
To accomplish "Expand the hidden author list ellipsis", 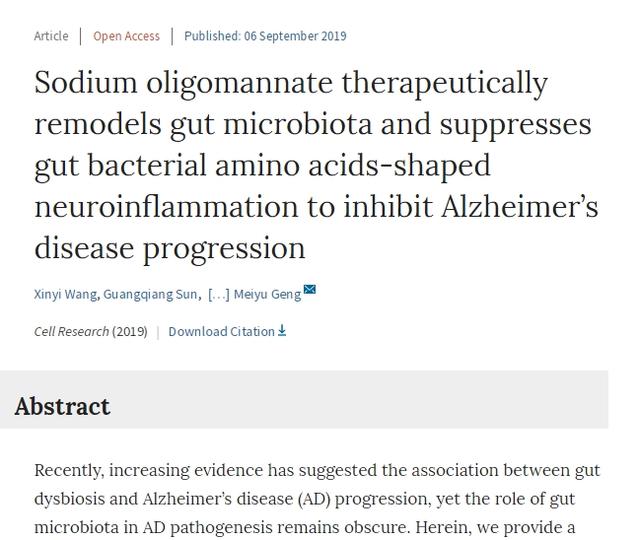I will tap(218, 294).
